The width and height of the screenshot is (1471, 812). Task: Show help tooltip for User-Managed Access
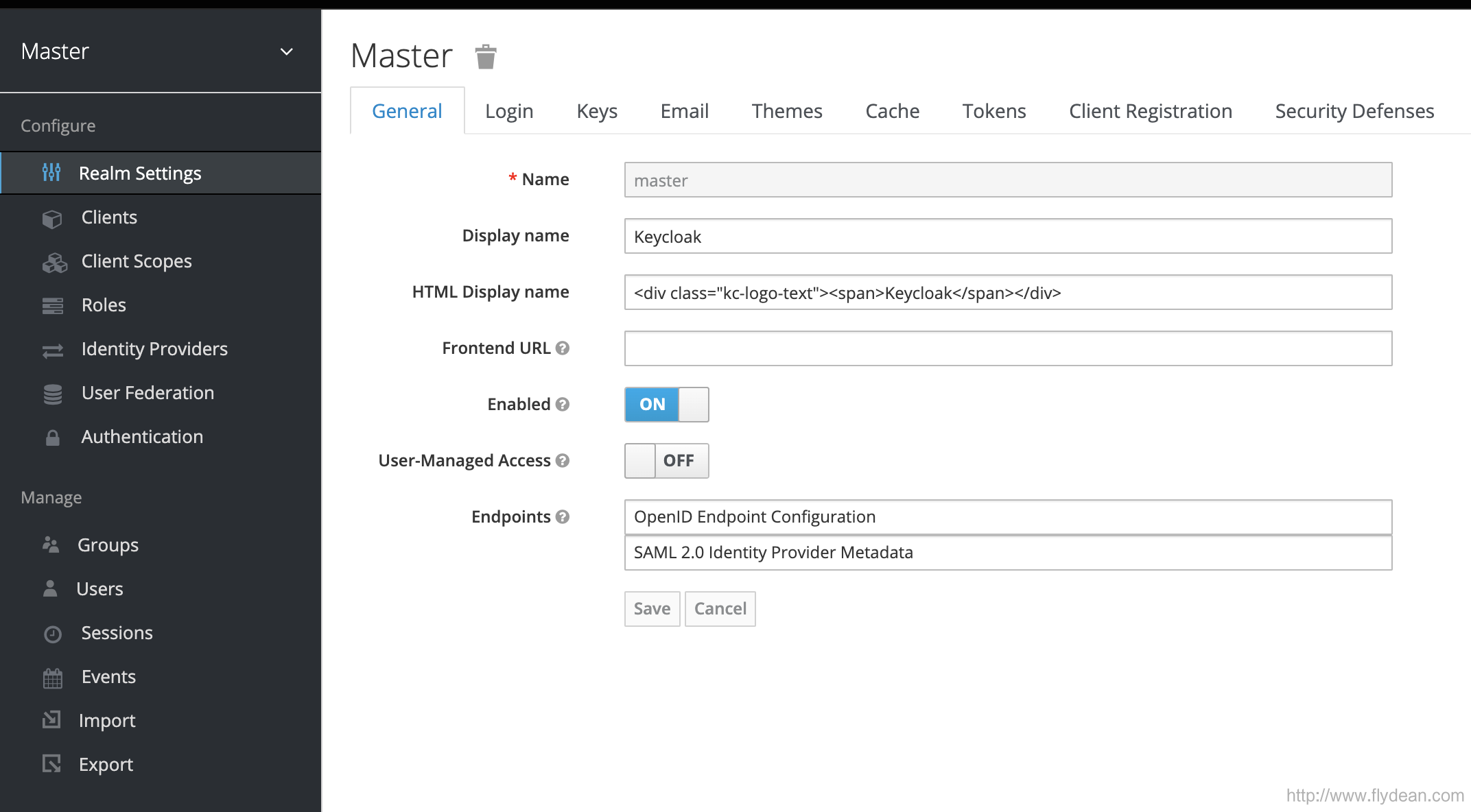click(563, 461)
